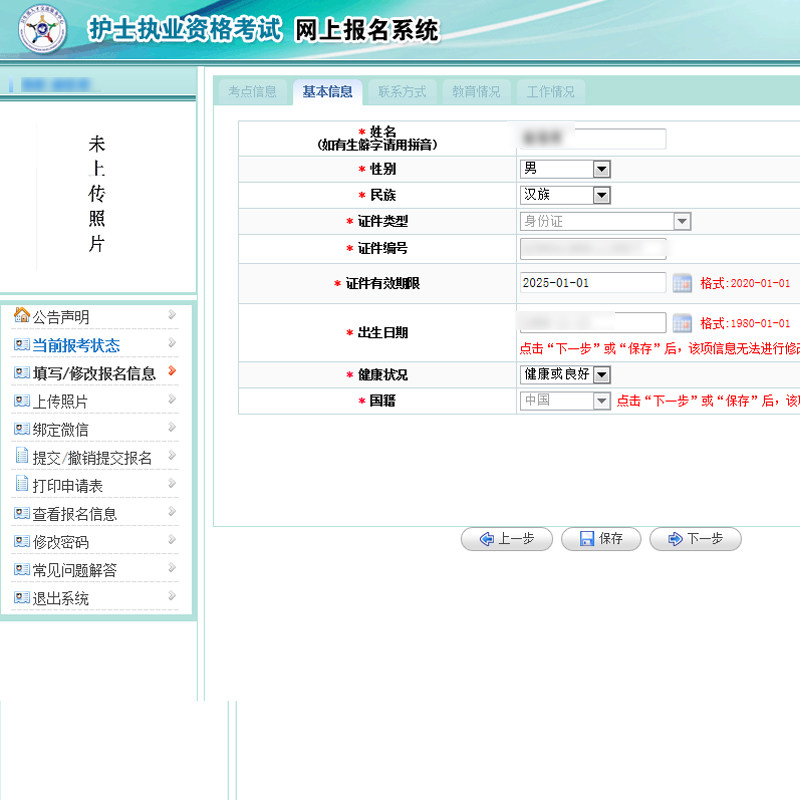Open the 工作情况 tab
Screen dimensions: 800x800
tap(551, 92)
